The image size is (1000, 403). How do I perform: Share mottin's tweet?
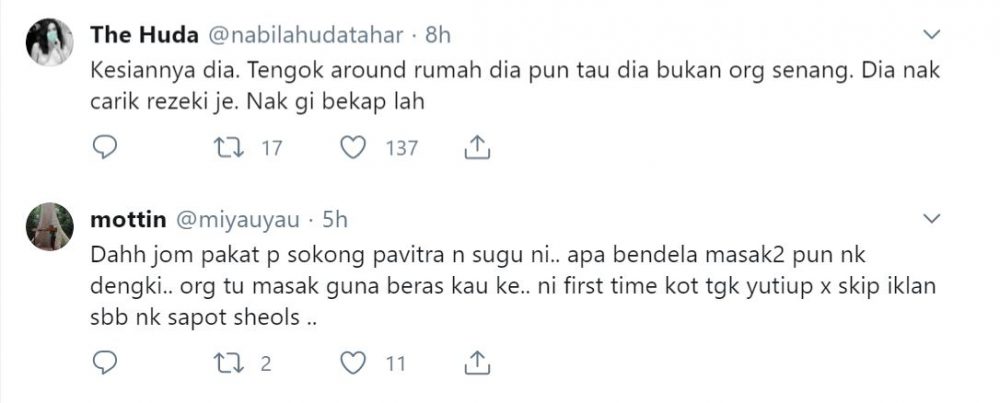click(x=477, y=362)
